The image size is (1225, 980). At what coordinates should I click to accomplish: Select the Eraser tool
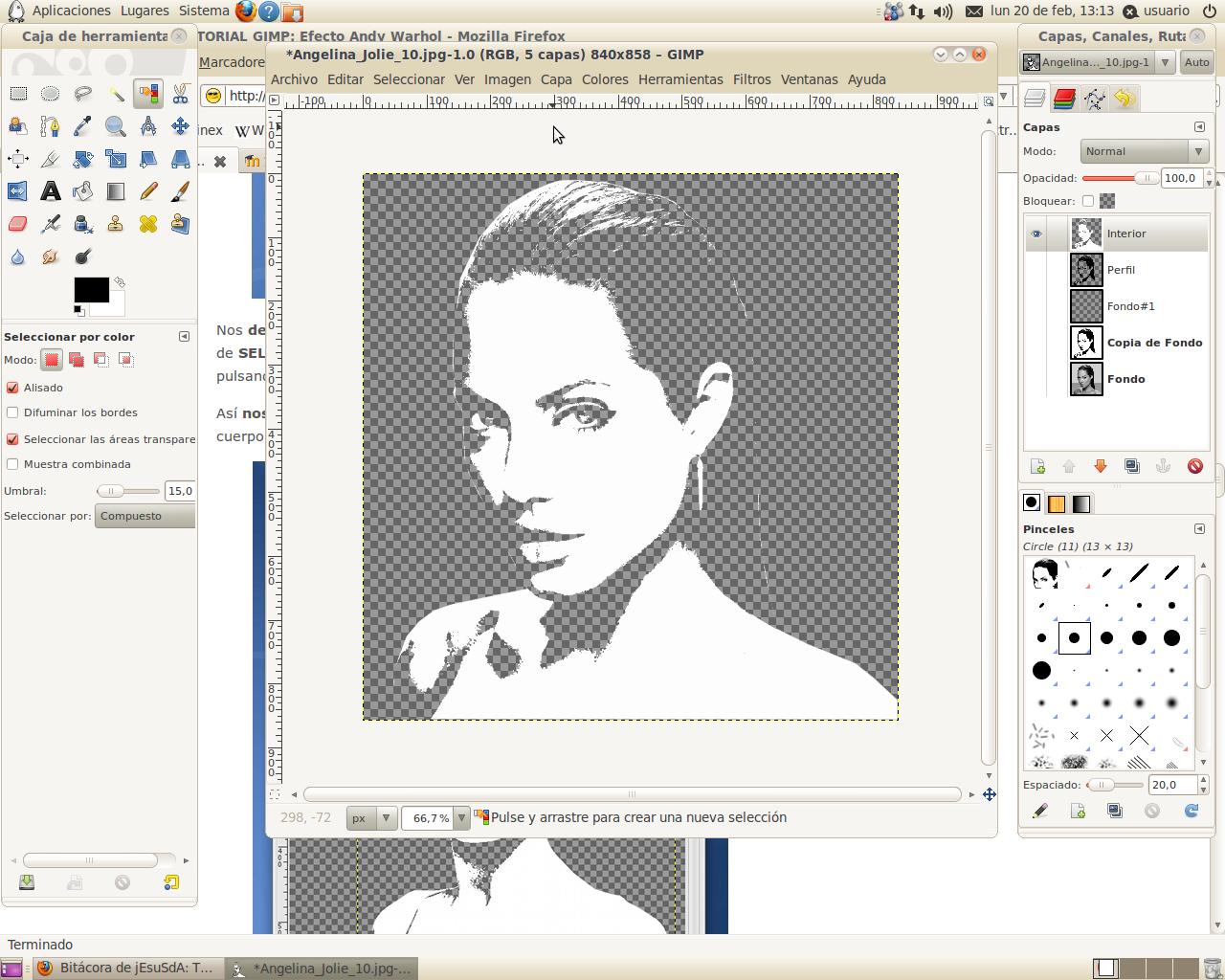tap(18, 223)
